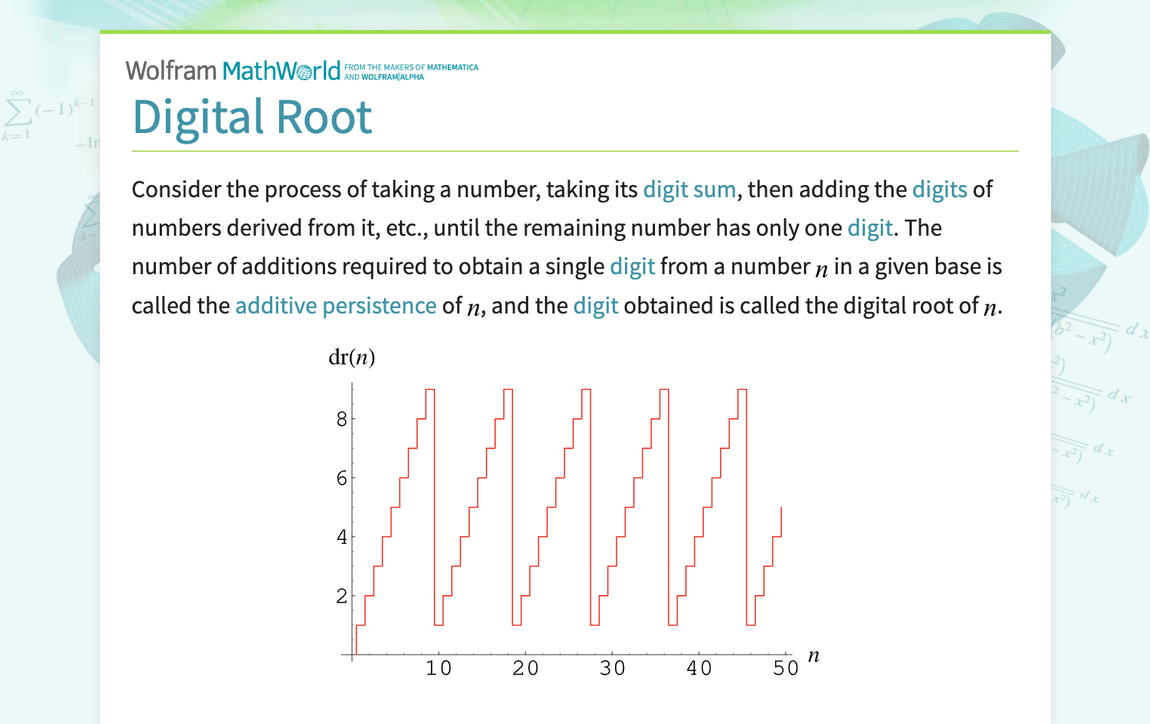This screenshot has width=1150, height=724.
Task: Open the 'digits' hyperlink on the first line
Action: point(940,189)
